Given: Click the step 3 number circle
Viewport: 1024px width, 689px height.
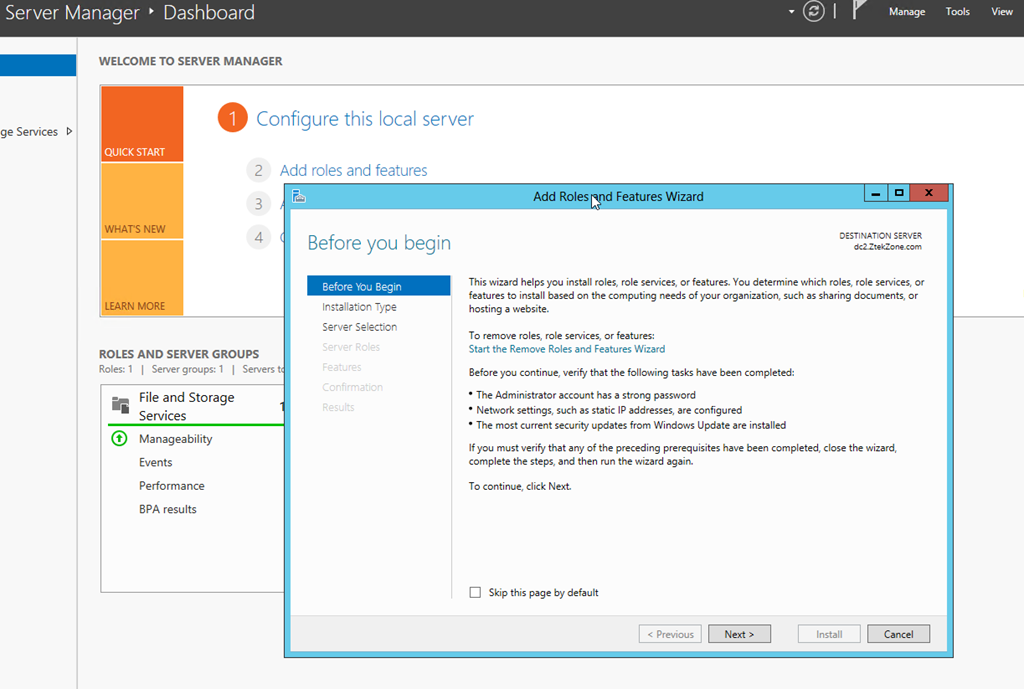Looking at the screenshot, I should (x=259, y=204).
